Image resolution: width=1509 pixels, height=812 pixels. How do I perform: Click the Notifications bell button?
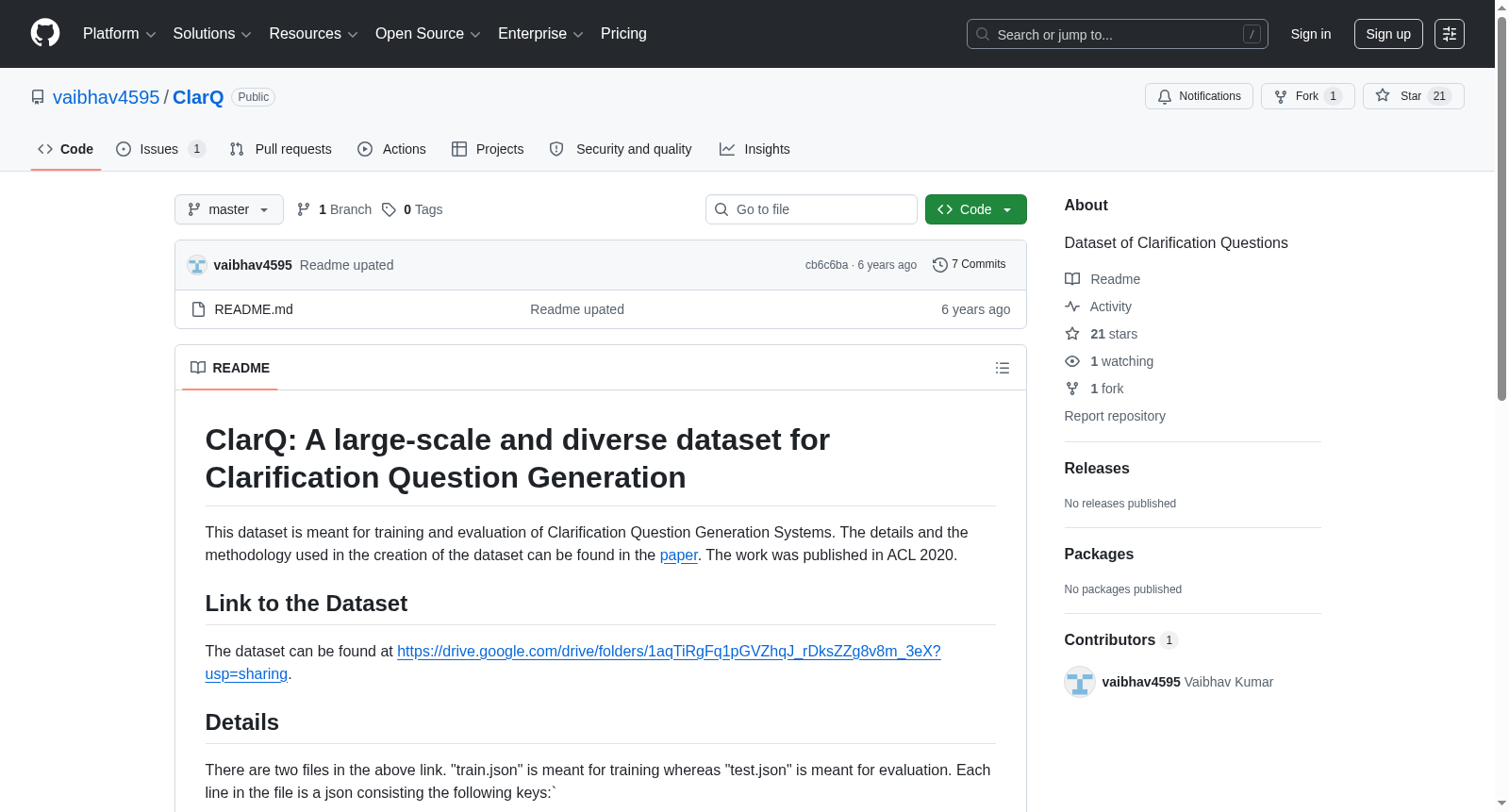pos(1199,96)
